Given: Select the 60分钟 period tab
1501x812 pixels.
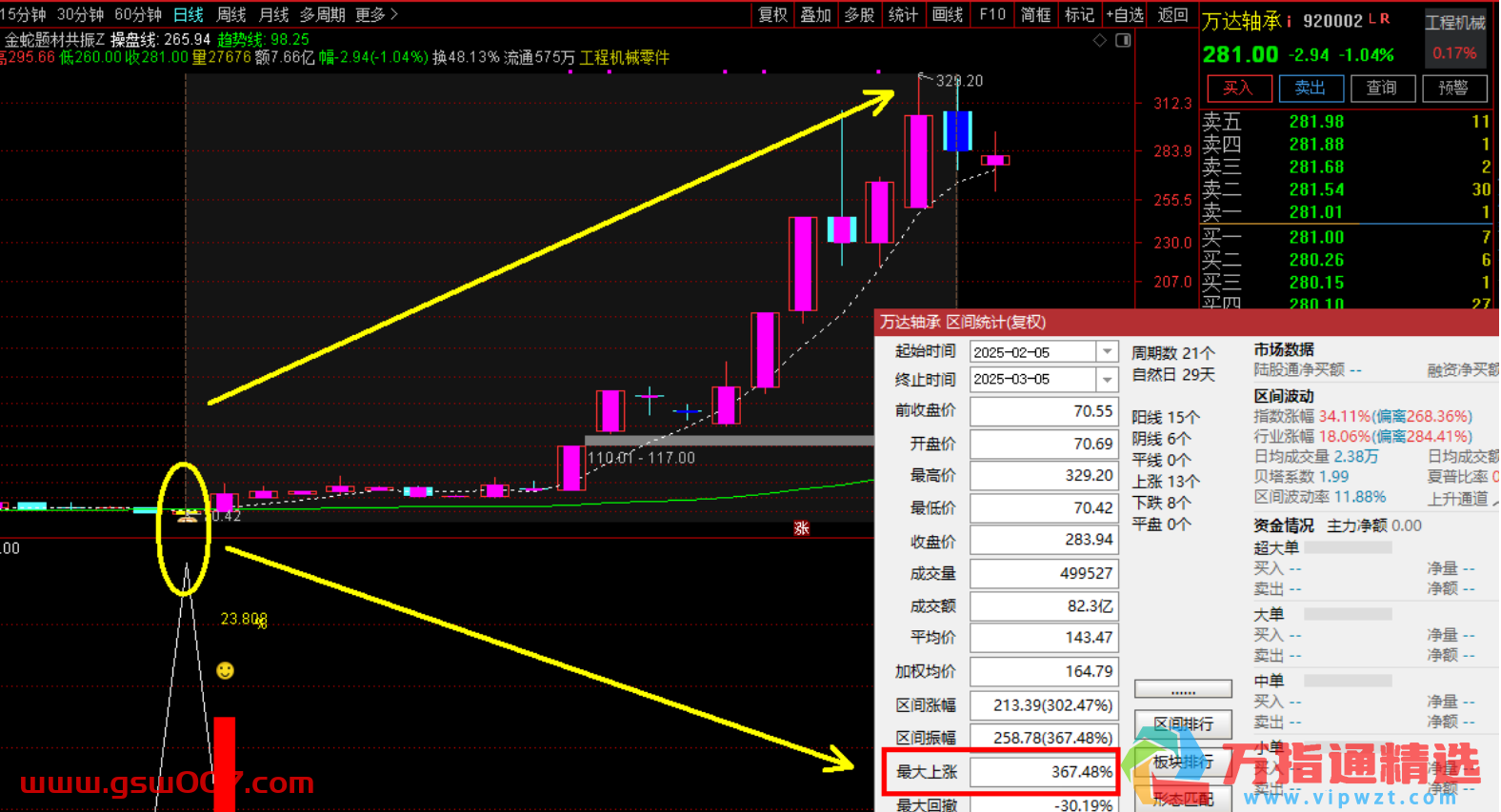Looking at the screenshot, I should click(138, 14).
